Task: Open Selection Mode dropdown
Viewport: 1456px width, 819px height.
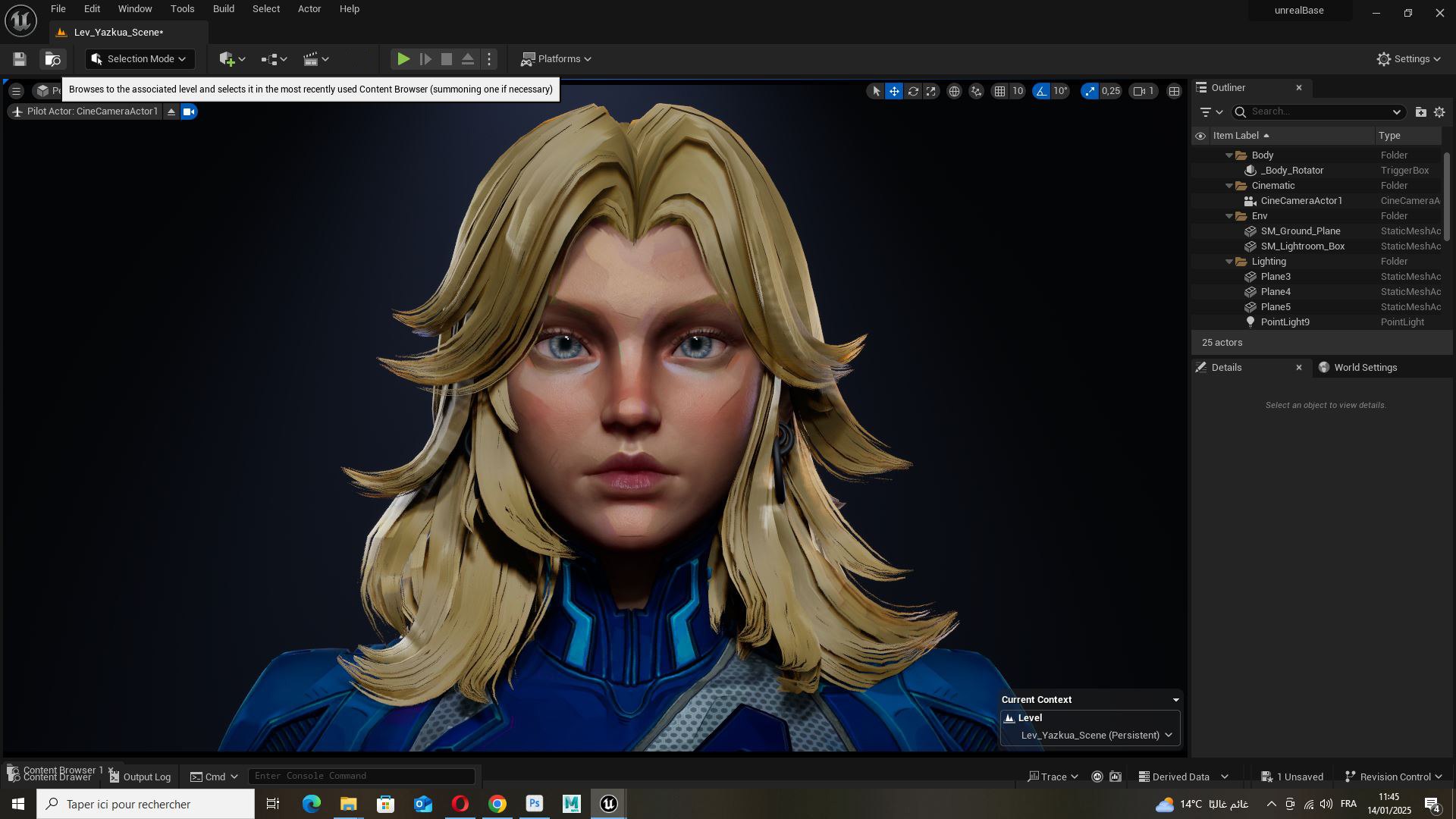Action: click(x=140, y=59)
